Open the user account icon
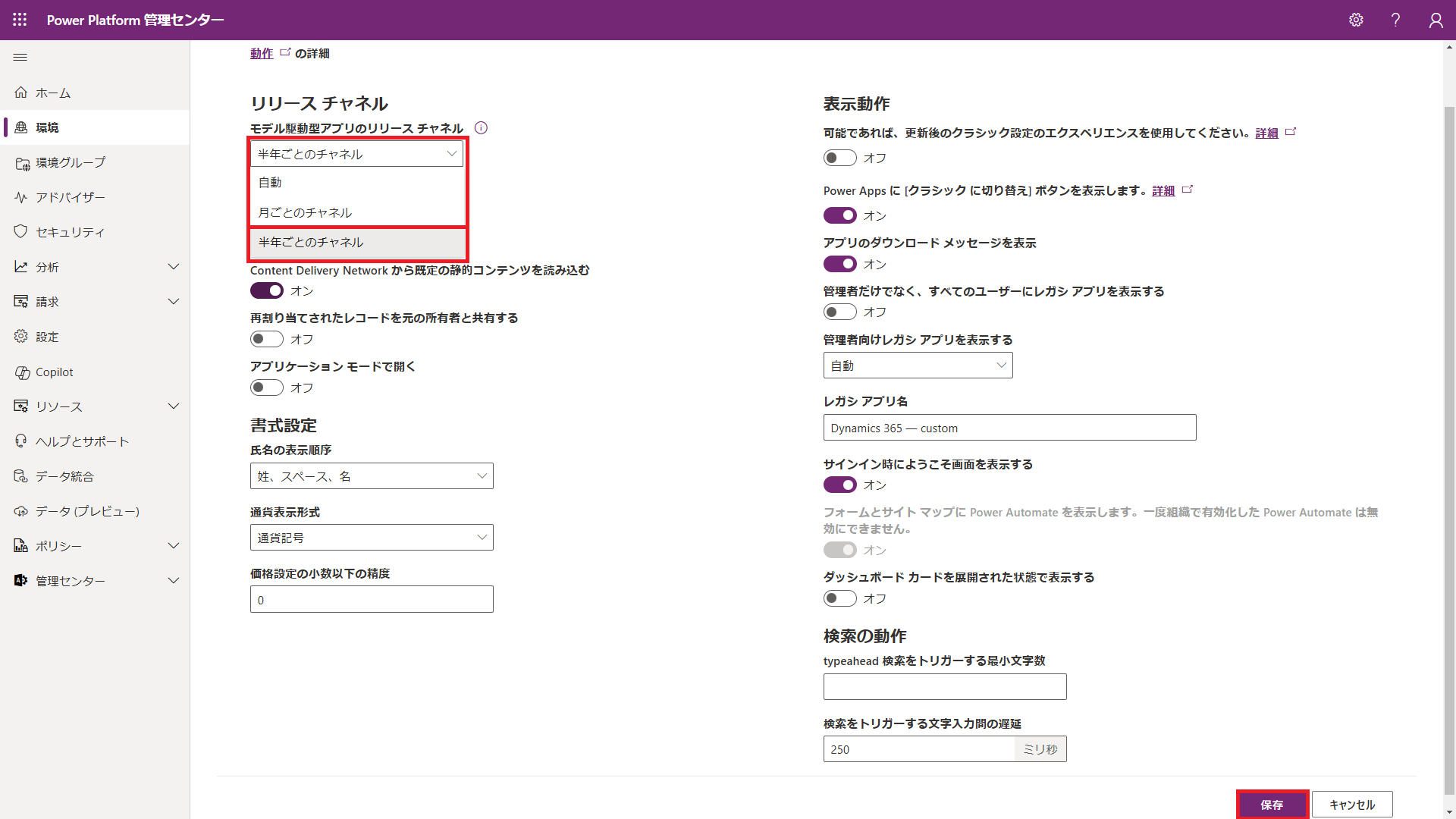The width and height of the screenshot is (1456, 819). pyautogui.click(x=1436, y=20)
